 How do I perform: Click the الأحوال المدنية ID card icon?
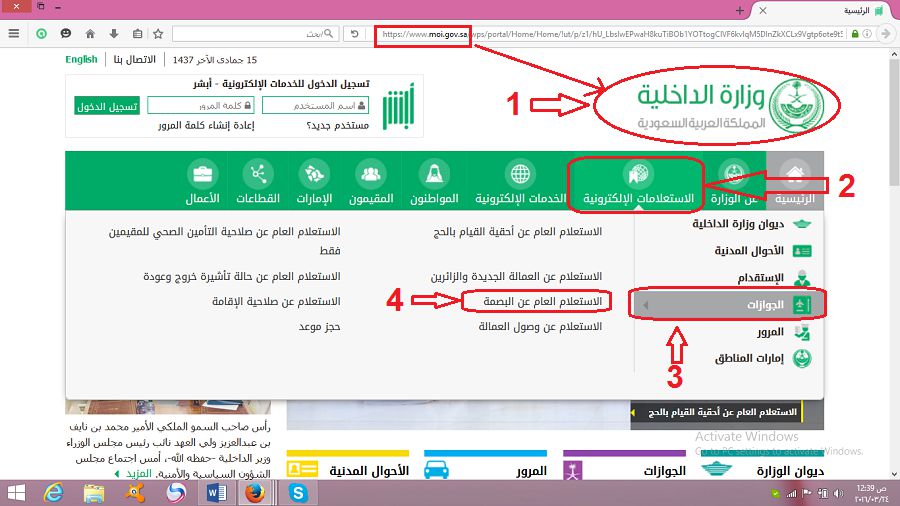[x=802, y=251]
